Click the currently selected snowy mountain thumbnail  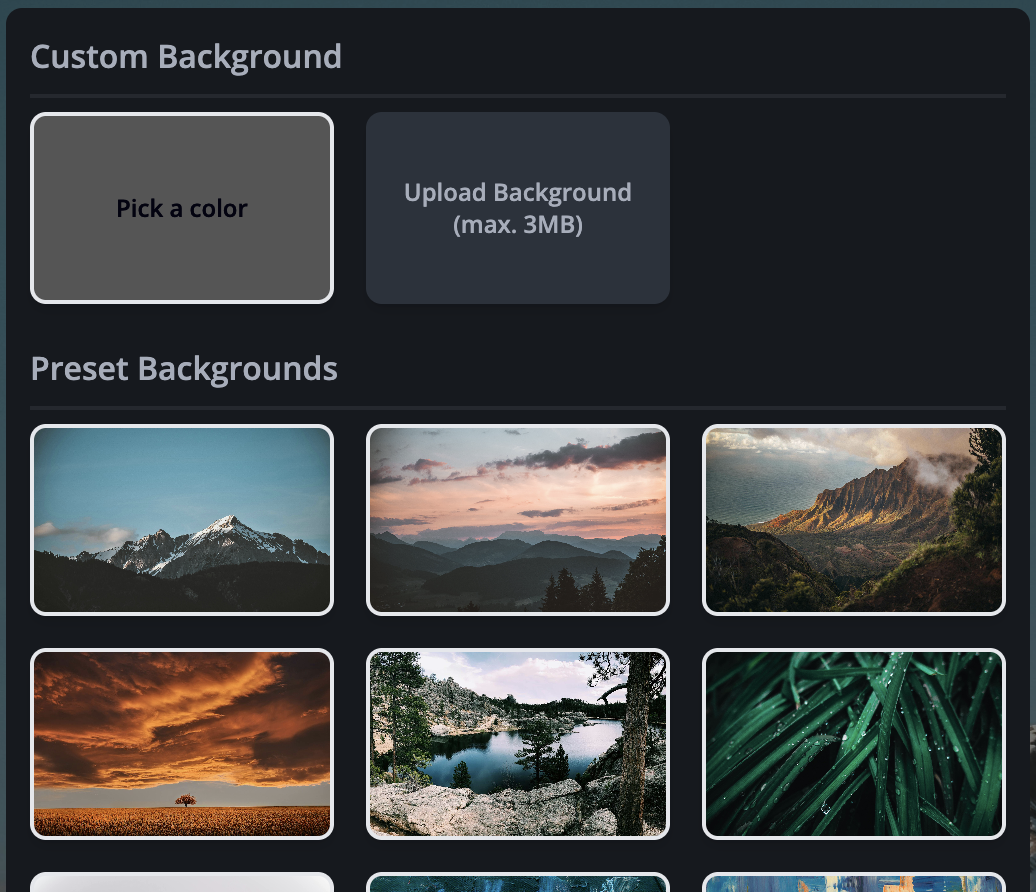(182, 519)
